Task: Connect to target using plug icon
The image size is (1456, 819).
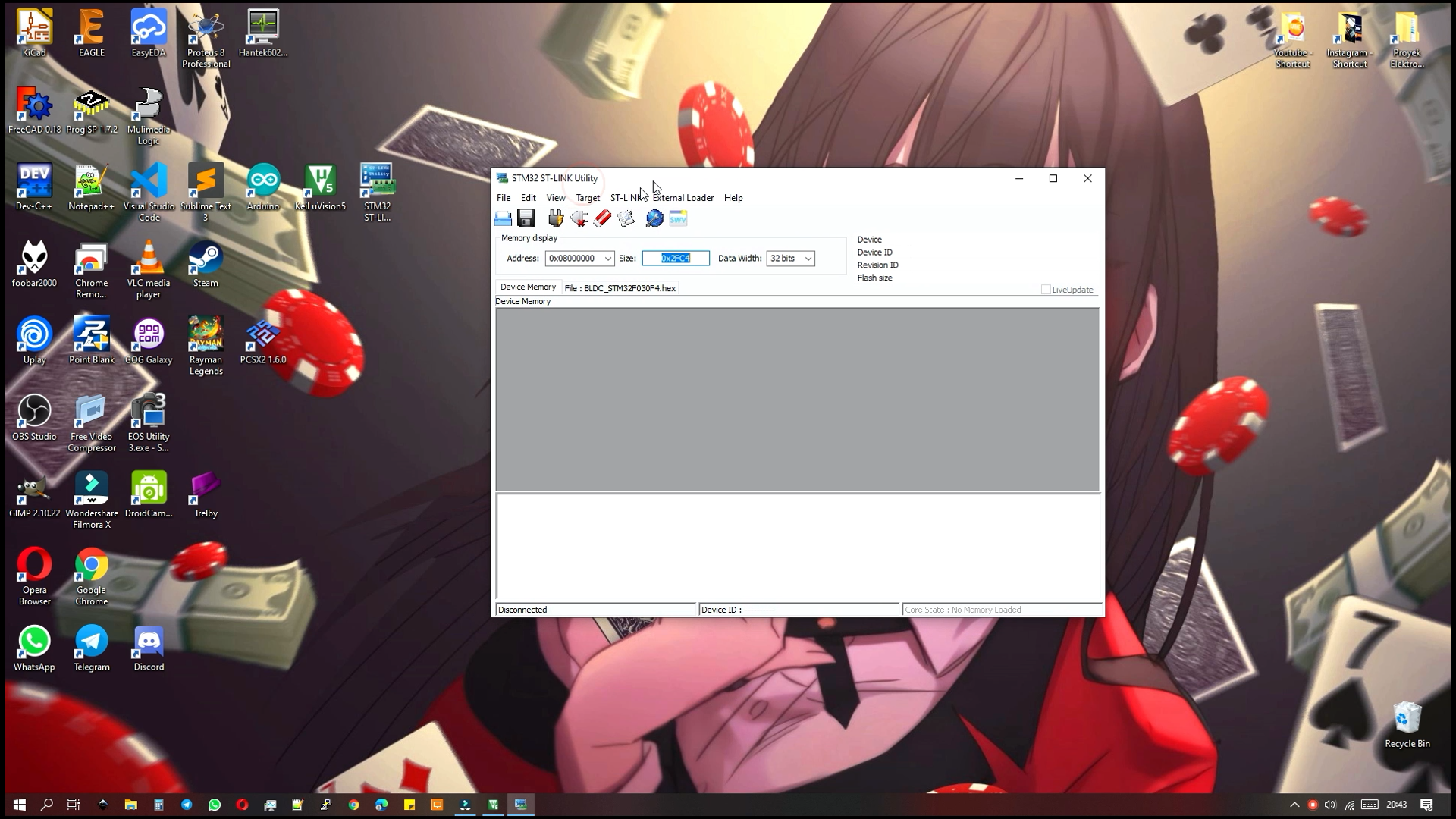Action: pyautogui.click(x=556, y=219)
